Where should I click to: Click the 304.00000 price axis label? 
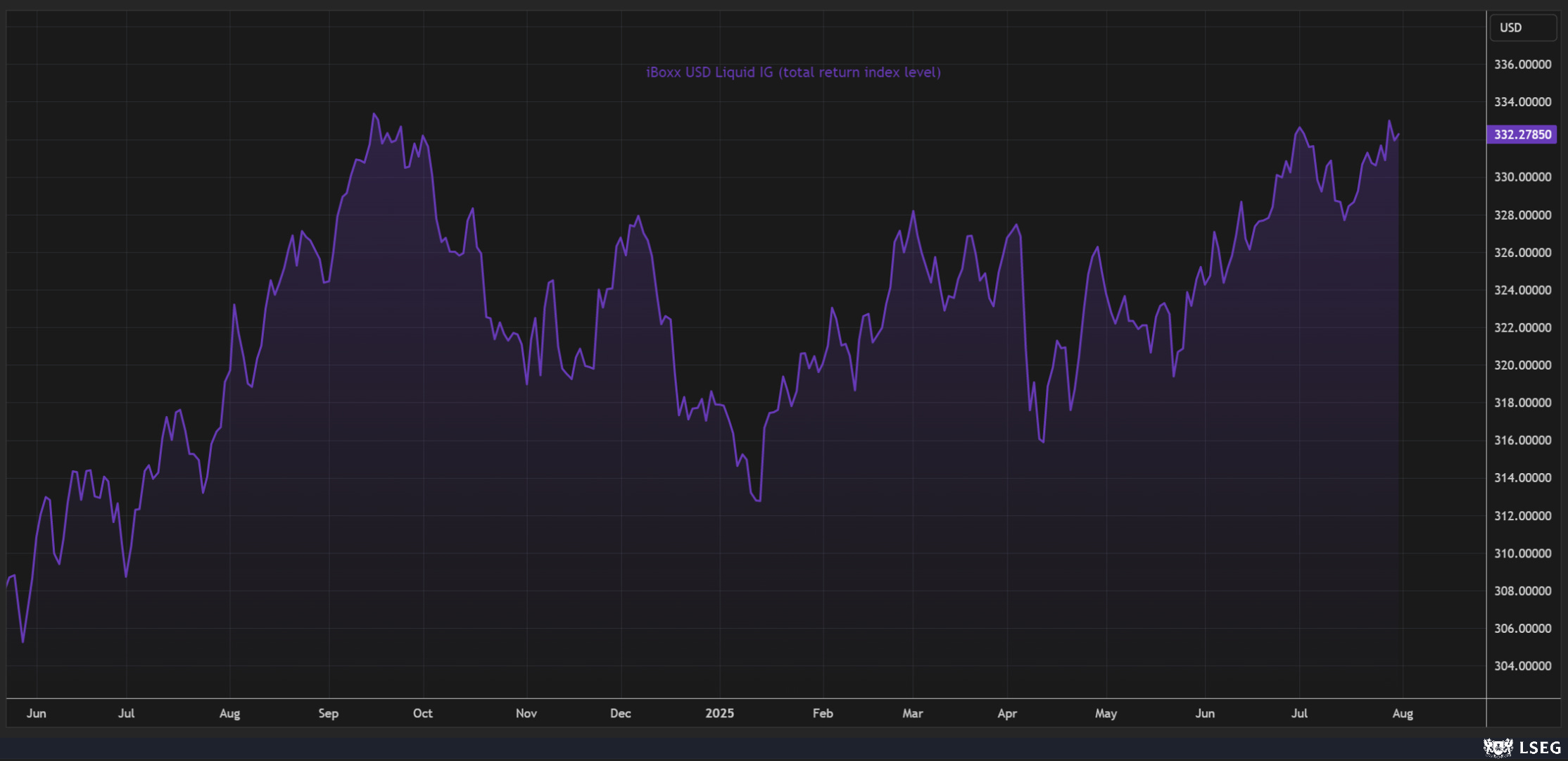pyautogui.click(x=1522, y=666)
